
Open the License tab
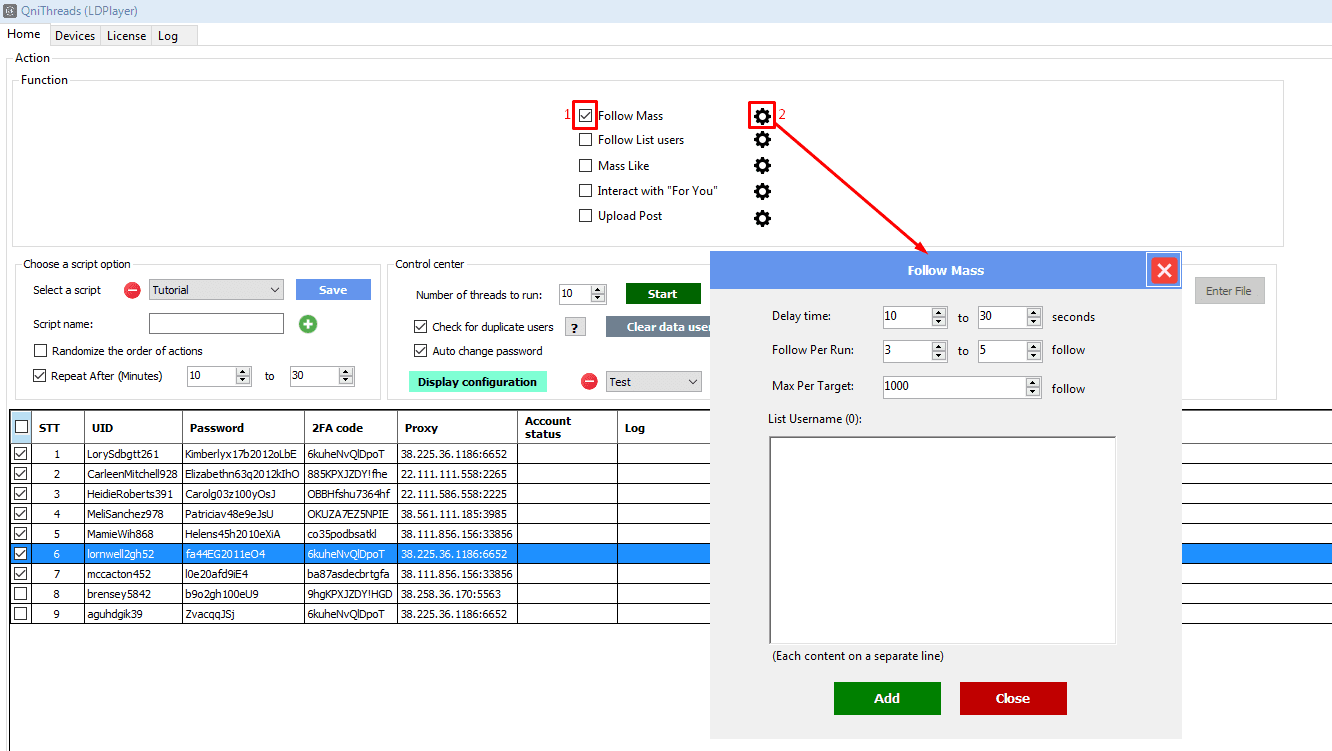pos(126,36)
